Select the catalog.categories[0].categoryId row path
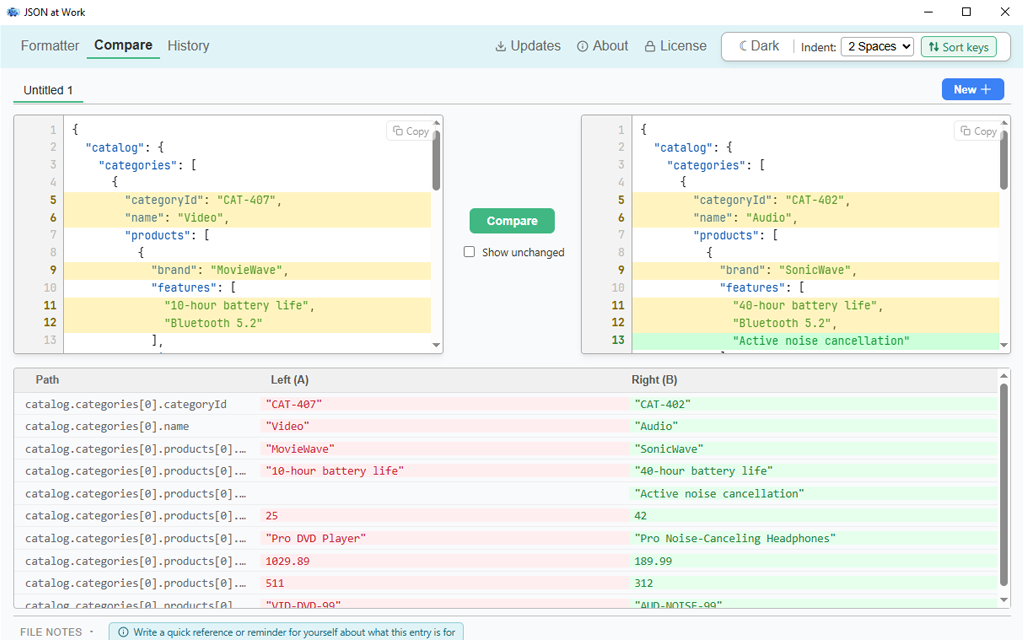The width and height of the screenshot is (1024, 640). pyautogui.click(x=125, y=404)
